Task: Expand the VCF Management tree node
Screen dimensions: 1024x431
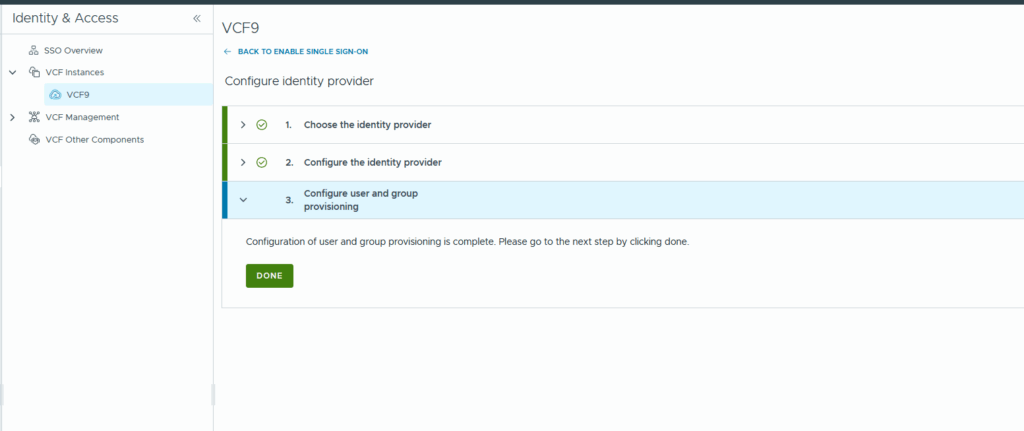Action: [x=12, y=117]
